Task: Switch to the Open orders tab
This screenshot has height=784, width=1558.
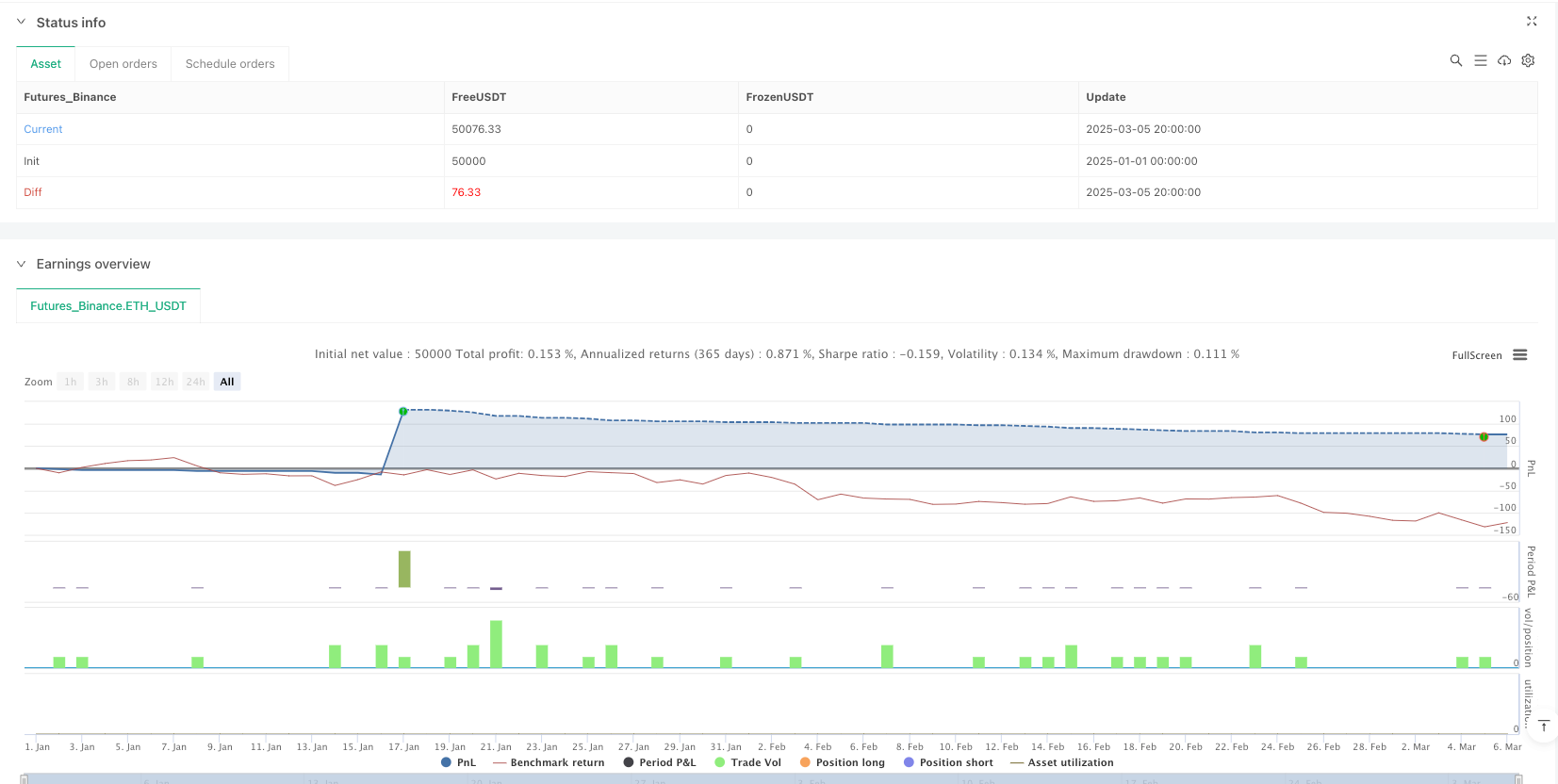Action: 123,64
